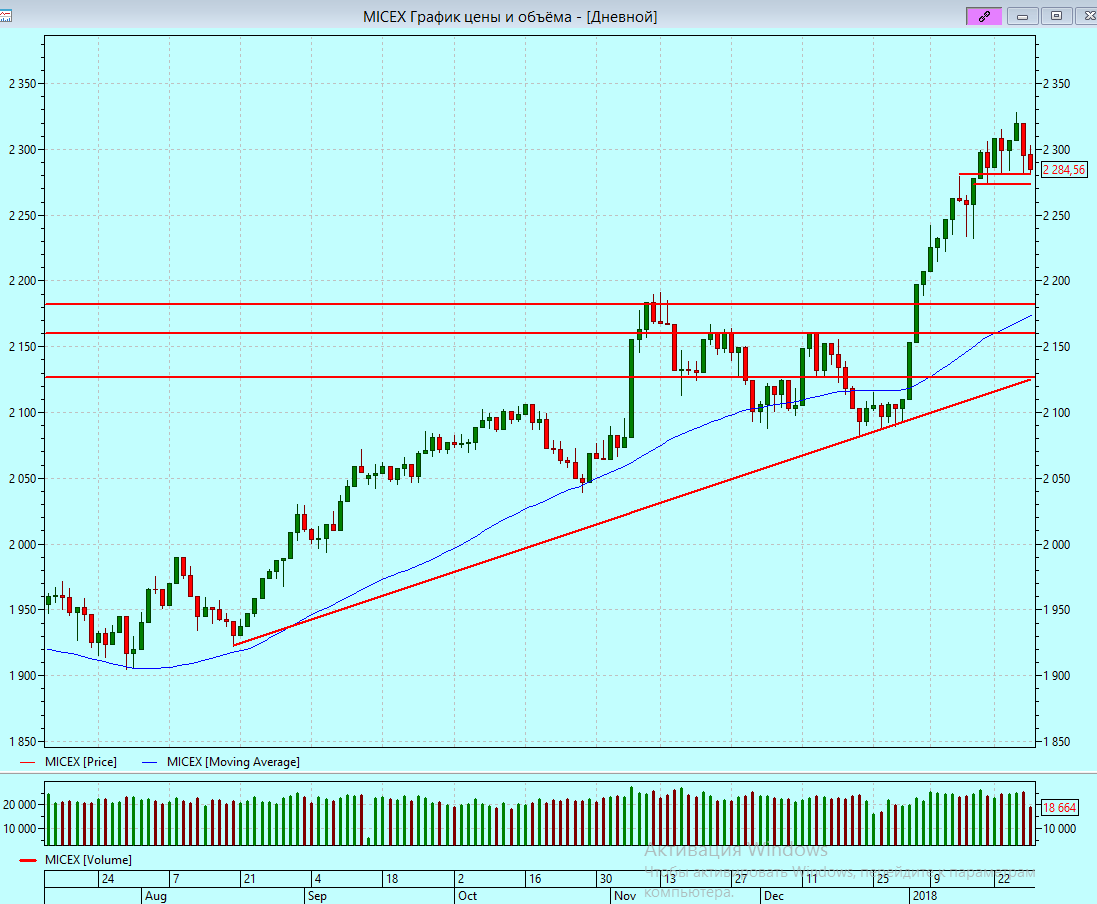This screenshot has height=904, width=1097.
Task: Select the MICEX [Moving Average] legend label
Action: pos(233,762)
